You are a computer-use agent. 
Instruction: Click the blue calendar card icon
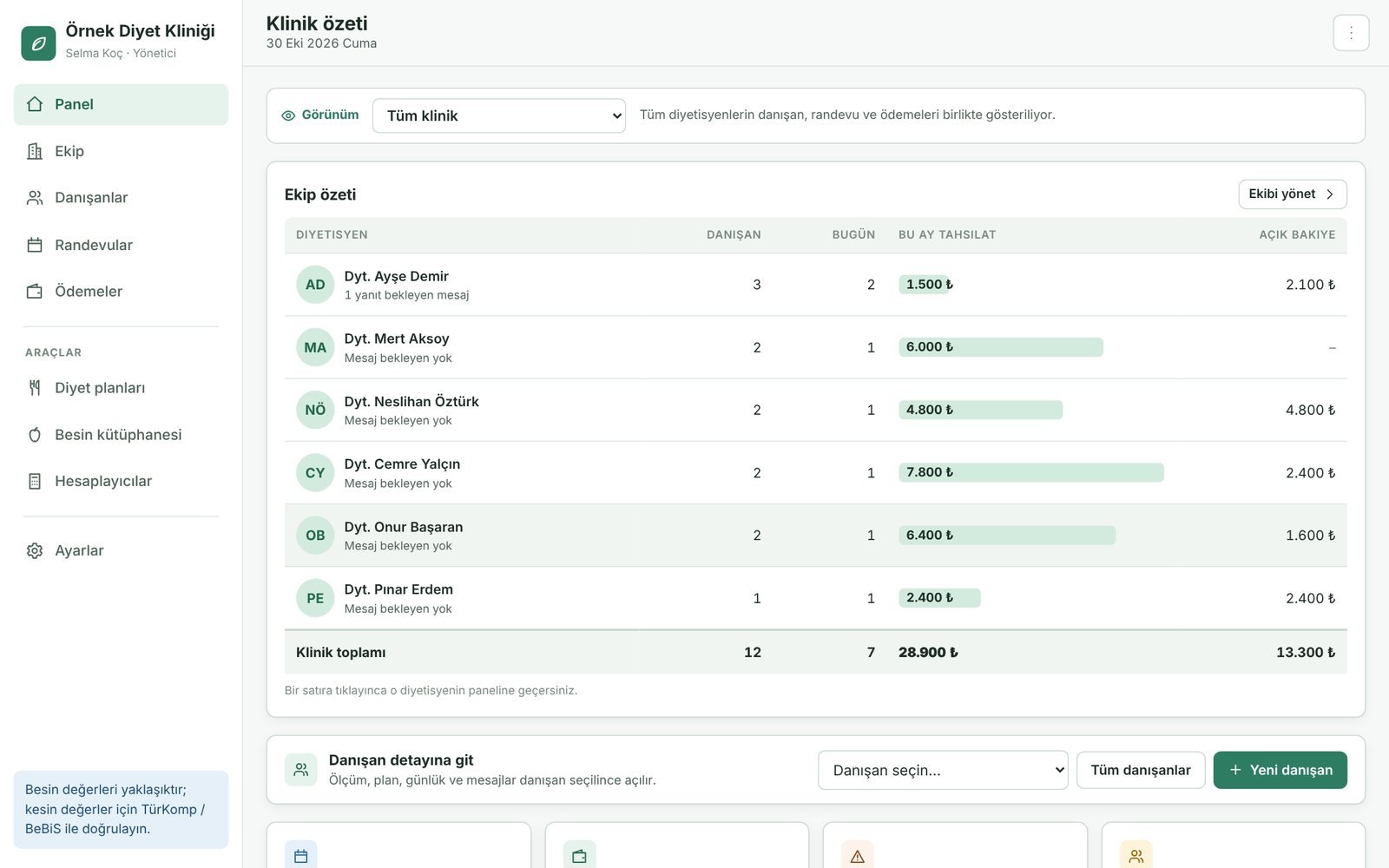pyautogui.click(x=301, y=856)
